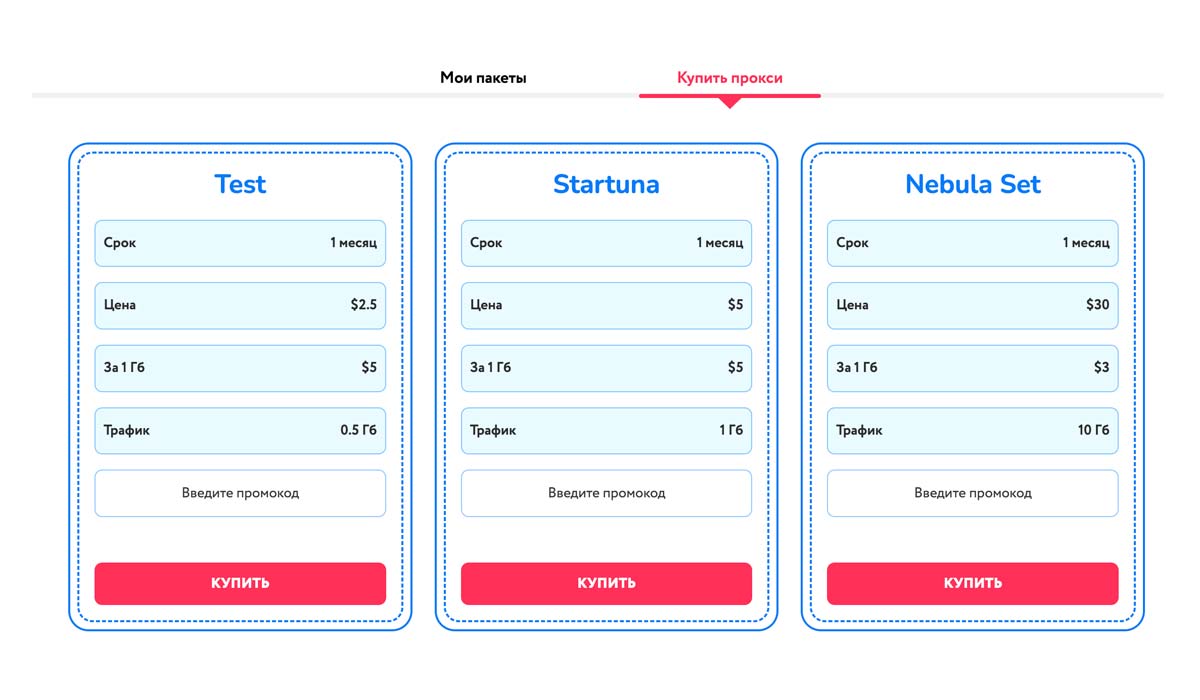This screenshot has width=1200, height=700.
Task: Select Nebula Set's $3 За 1 Гб row
Action: click(972, 368)
